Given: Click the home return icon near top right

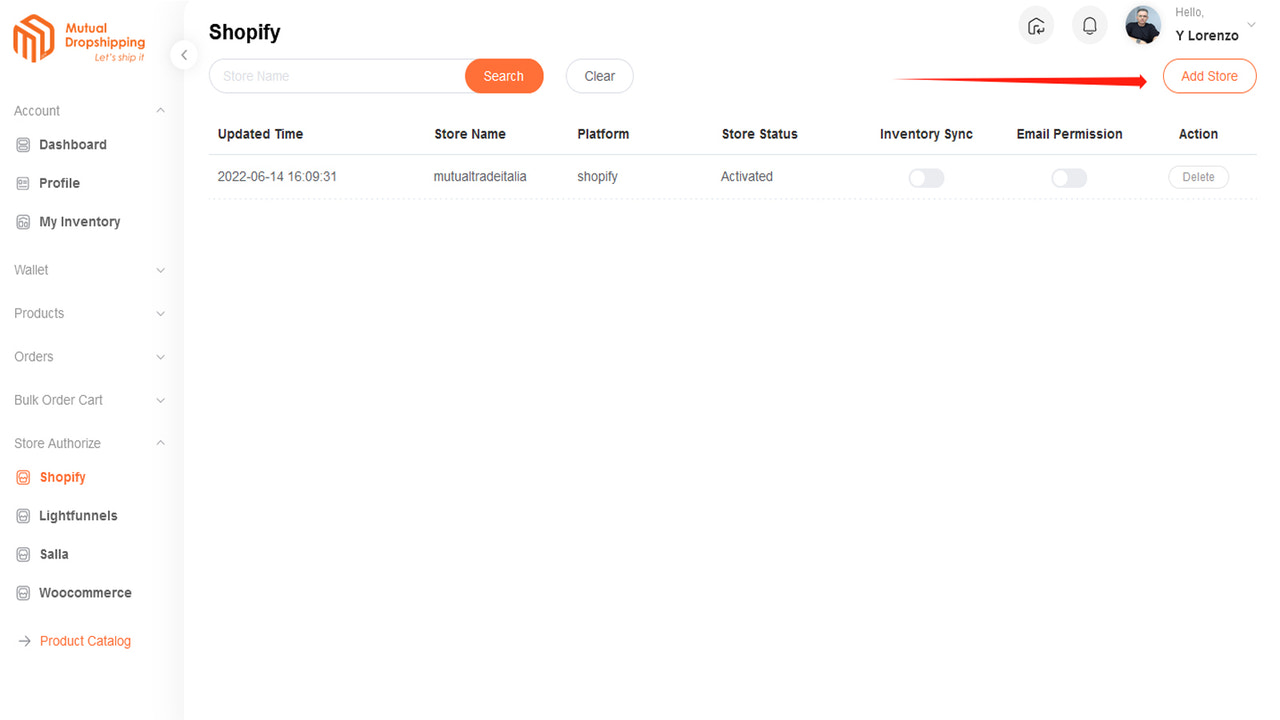Looking at the screenshot, I should 1036,25.
